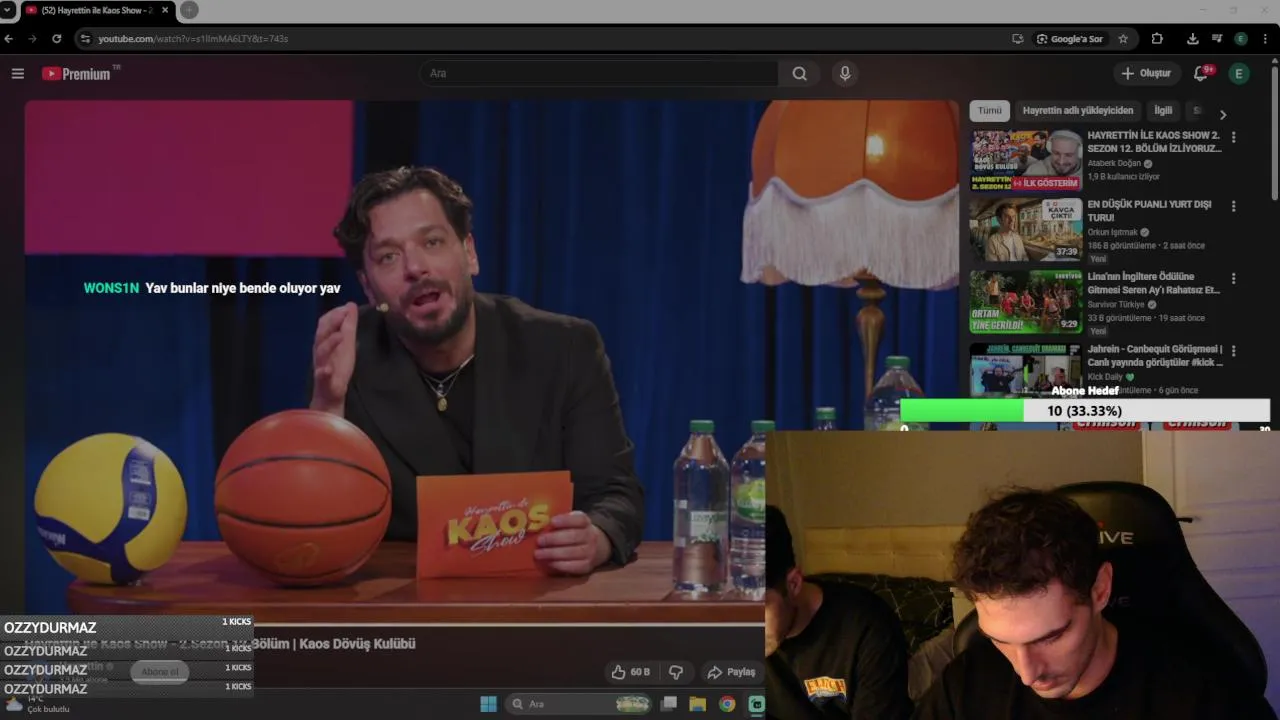Open File Explorer from the taskbar
Image resolution: width=1280 pixels, height=720 pixels.
(x=698, y=704)
